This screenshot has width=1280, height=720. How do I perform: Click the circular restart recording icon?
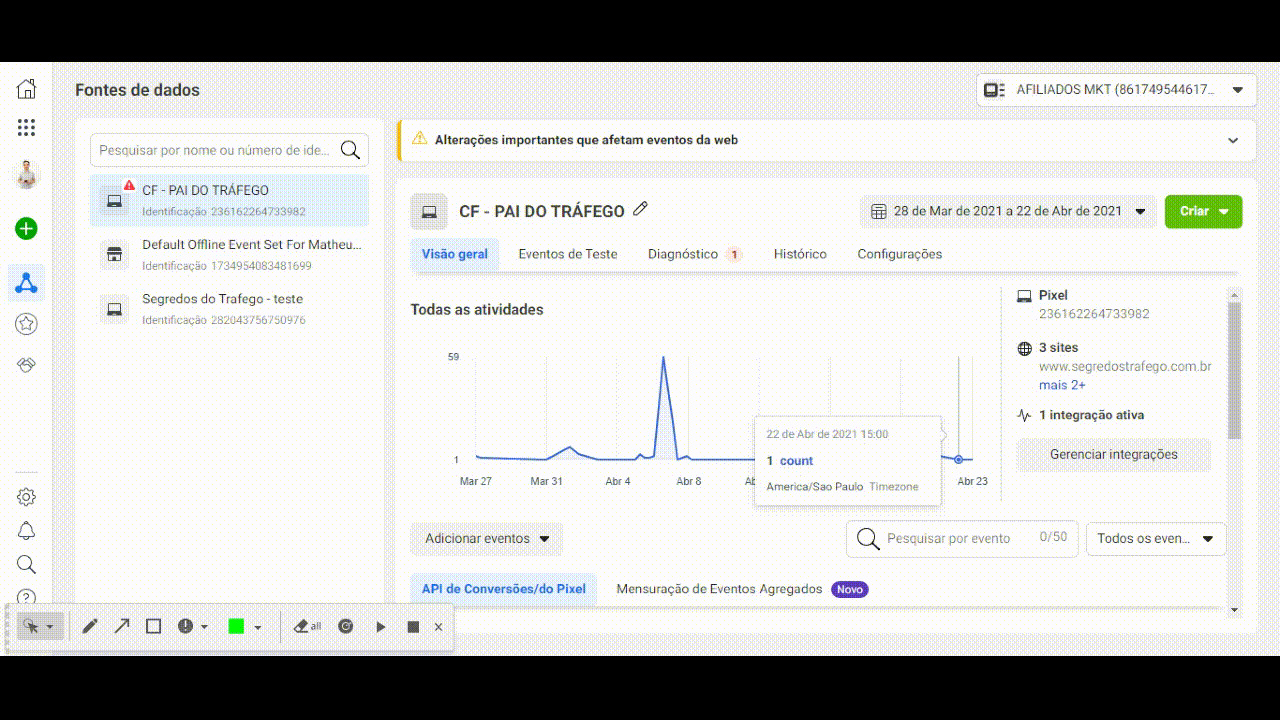coord(346,626)
